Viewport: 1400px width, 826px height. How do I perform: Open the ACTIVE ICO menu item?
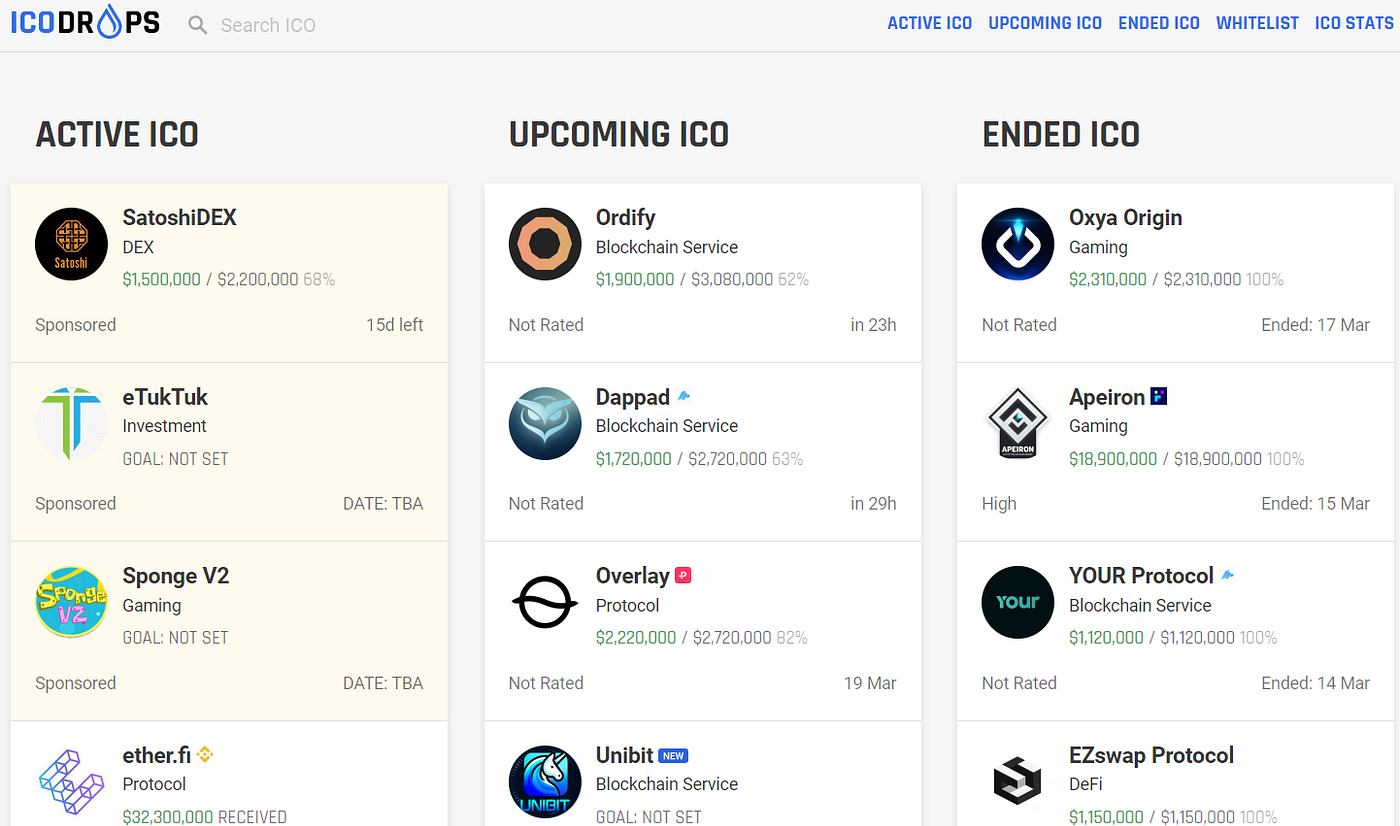tap(930, 23)
